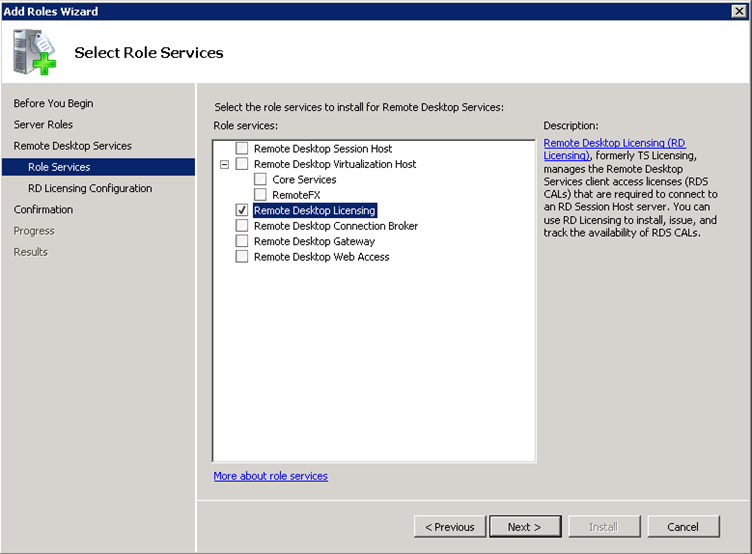Image resolution: width=752 pixels, height=554 pixels.
Task: Open the Remote Desktop Licensing description link
Action: tap(614, 149)
